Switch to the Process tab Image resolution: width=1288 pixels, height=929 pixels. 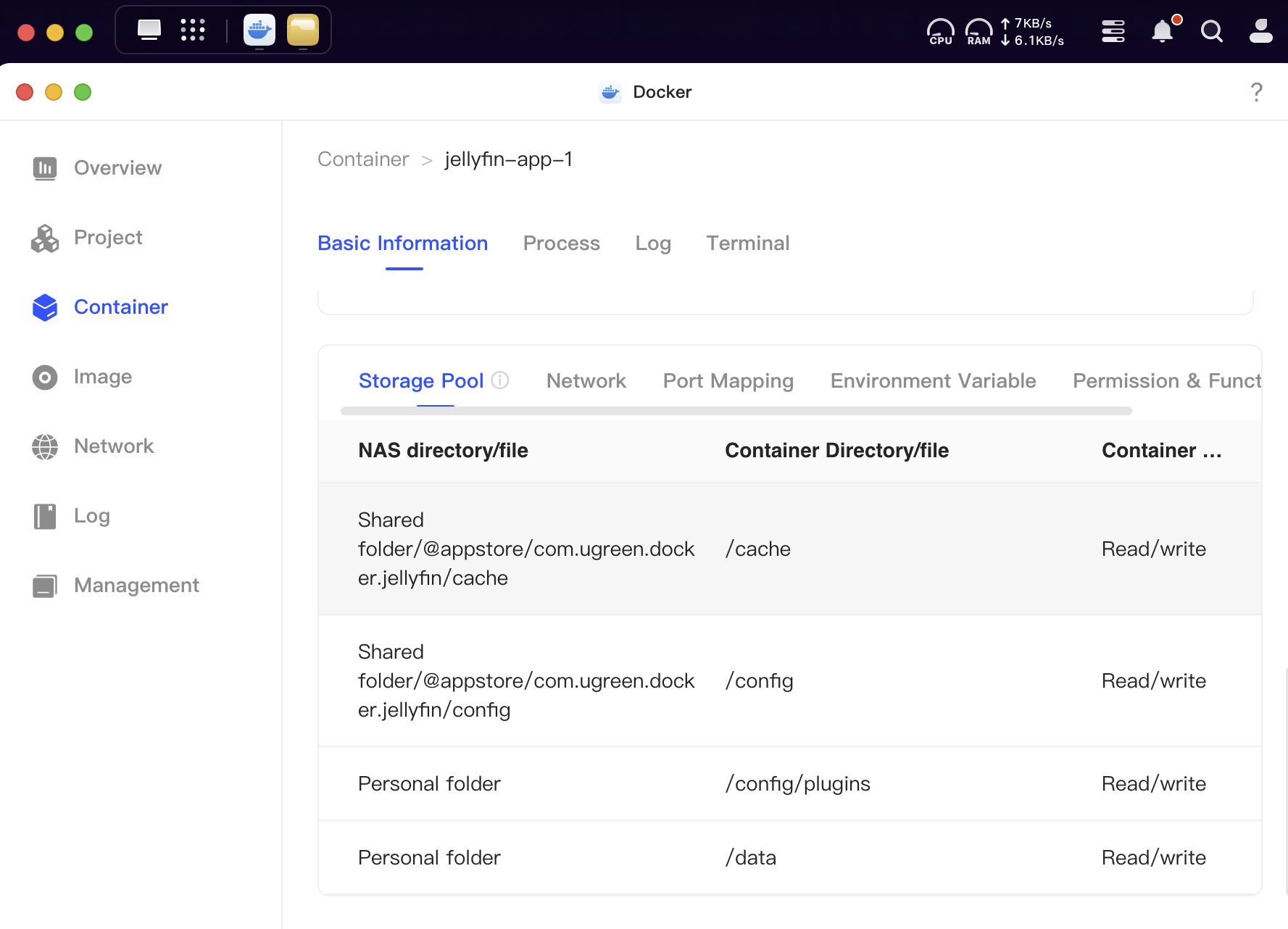(x=561, y=243)
